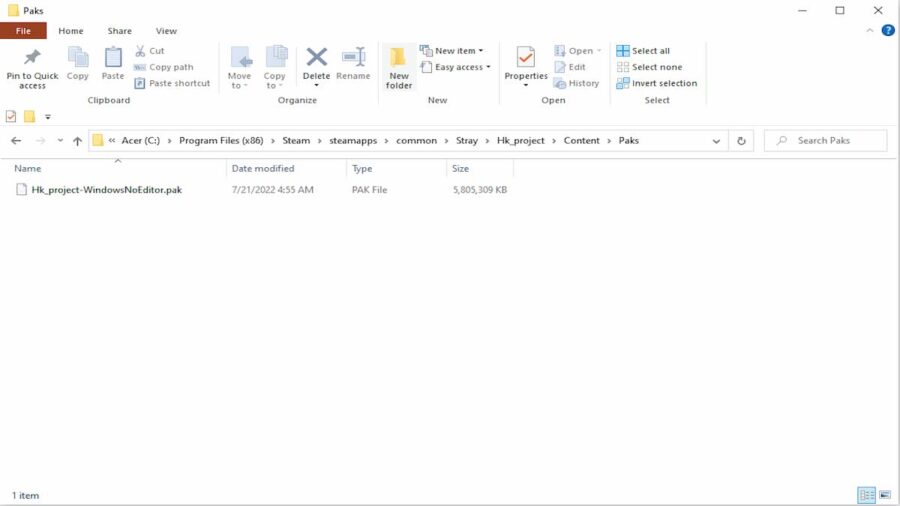Open the blue Help icon
Screen dimensions: 900x506
pos(887,31)
